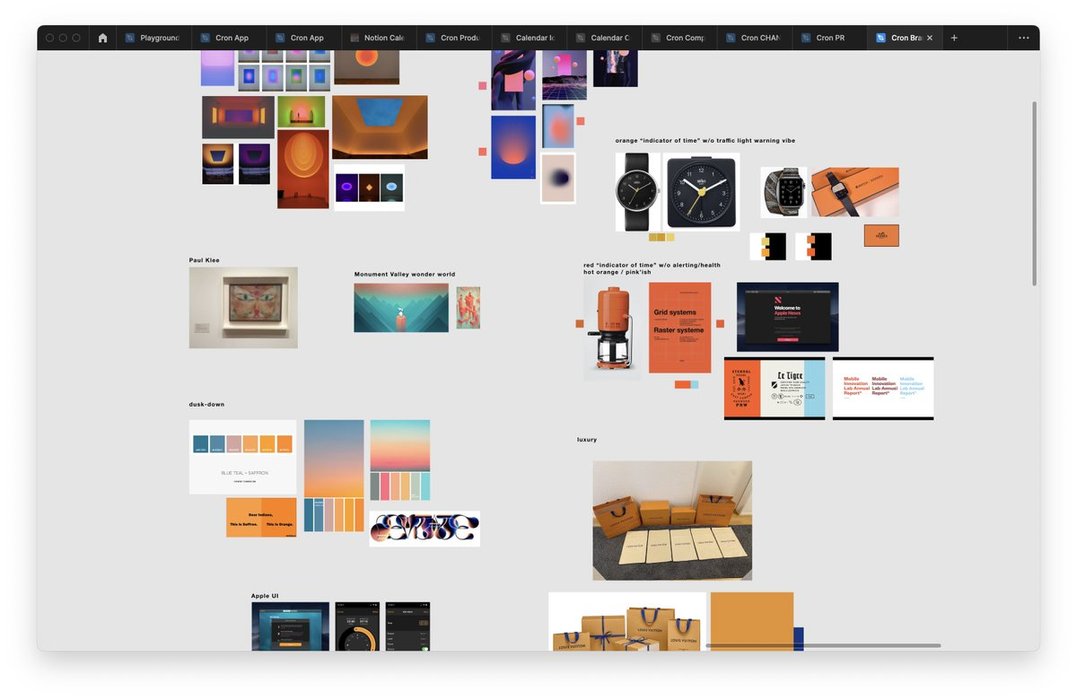This screenshot has width=1077, height=700.
Task: Select the black square Braun alarm clock image
Action: (x=702, y=192)
